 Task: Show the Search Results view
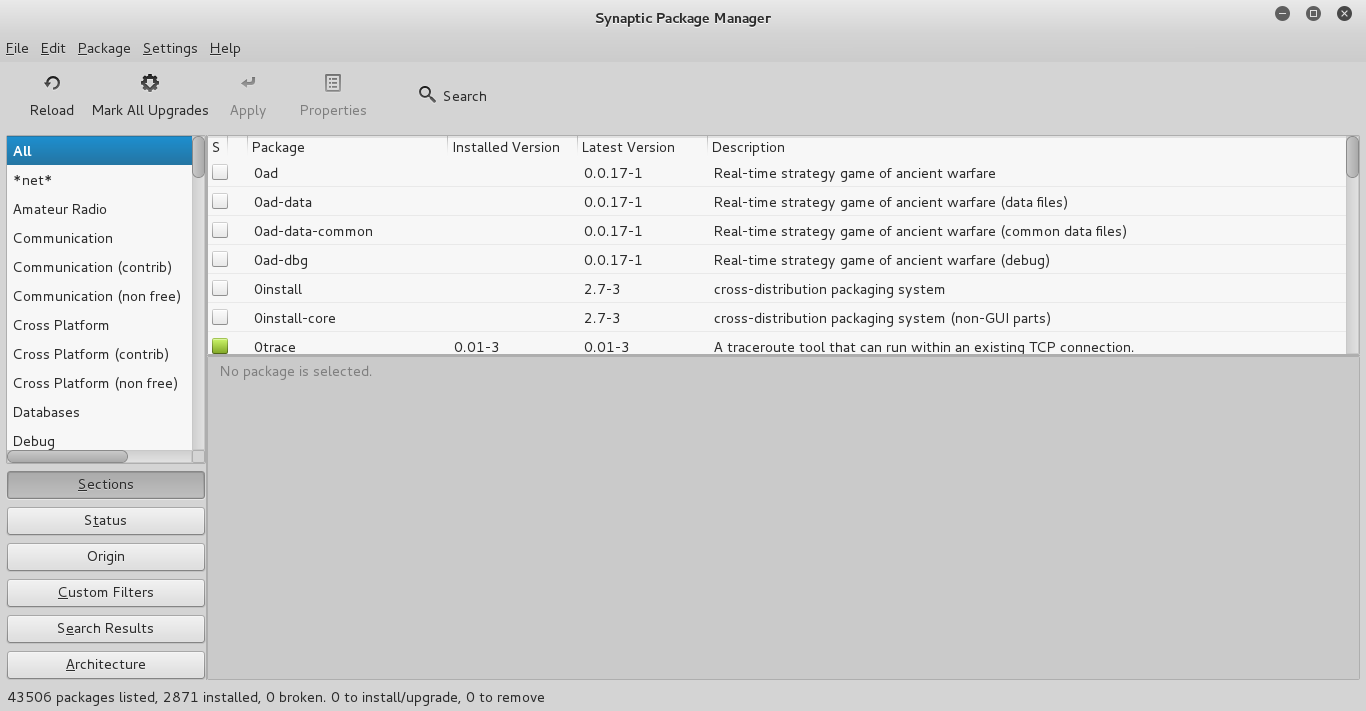106,628
